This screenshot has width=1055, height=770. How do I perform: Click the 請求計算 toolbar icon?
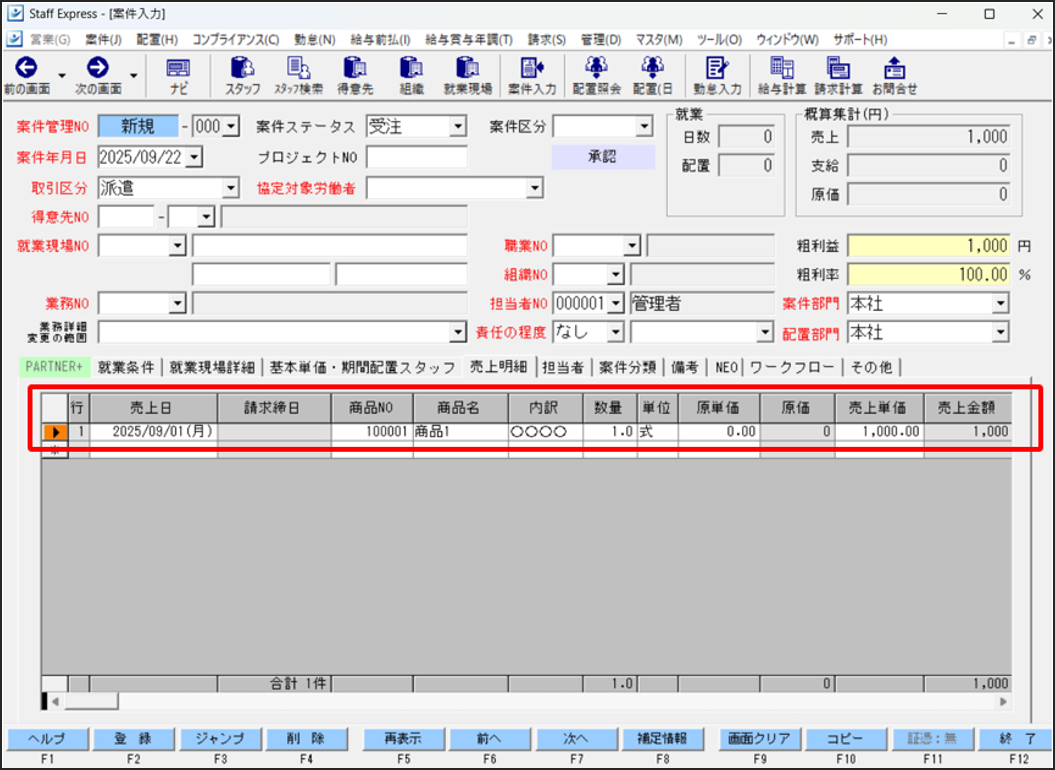pyautogui.click(x=837, y=69)
